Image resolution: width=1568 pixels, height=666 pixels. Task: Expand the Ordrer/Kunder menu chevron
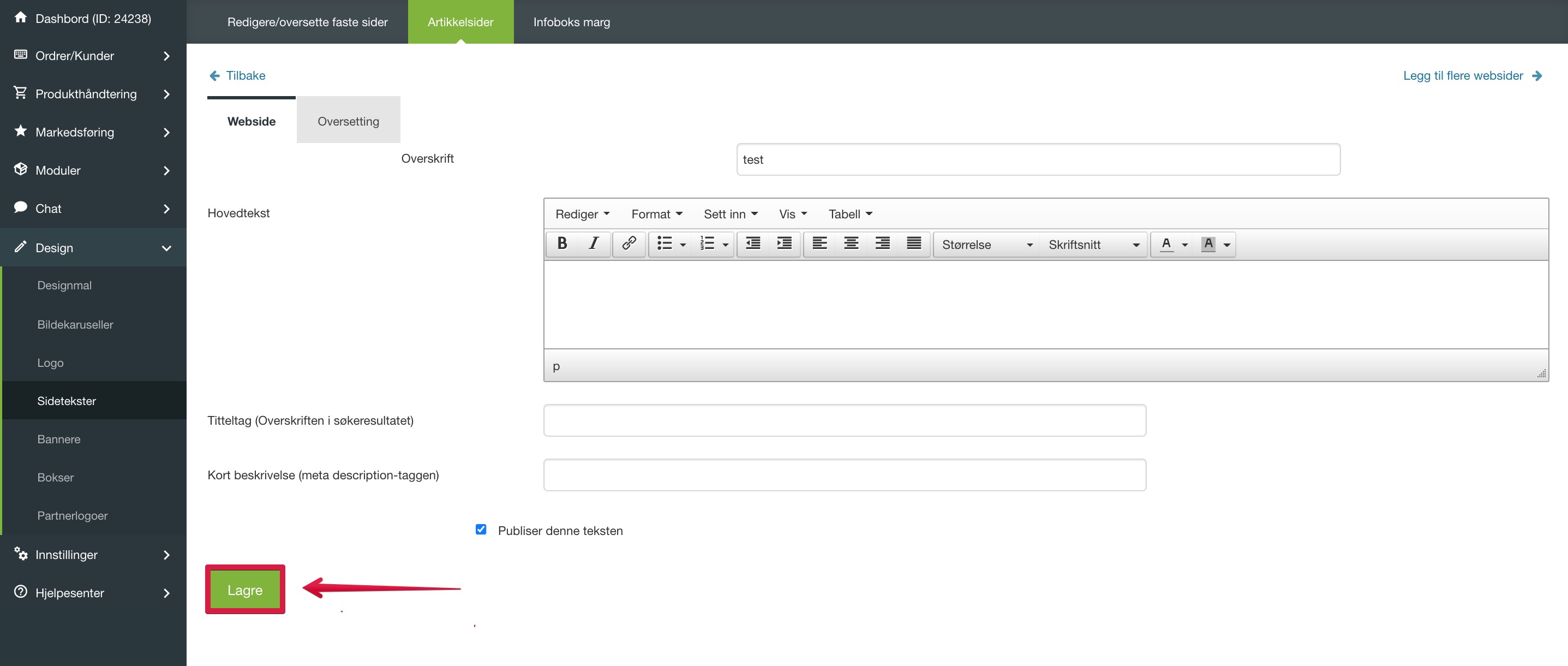pos(166,56)
